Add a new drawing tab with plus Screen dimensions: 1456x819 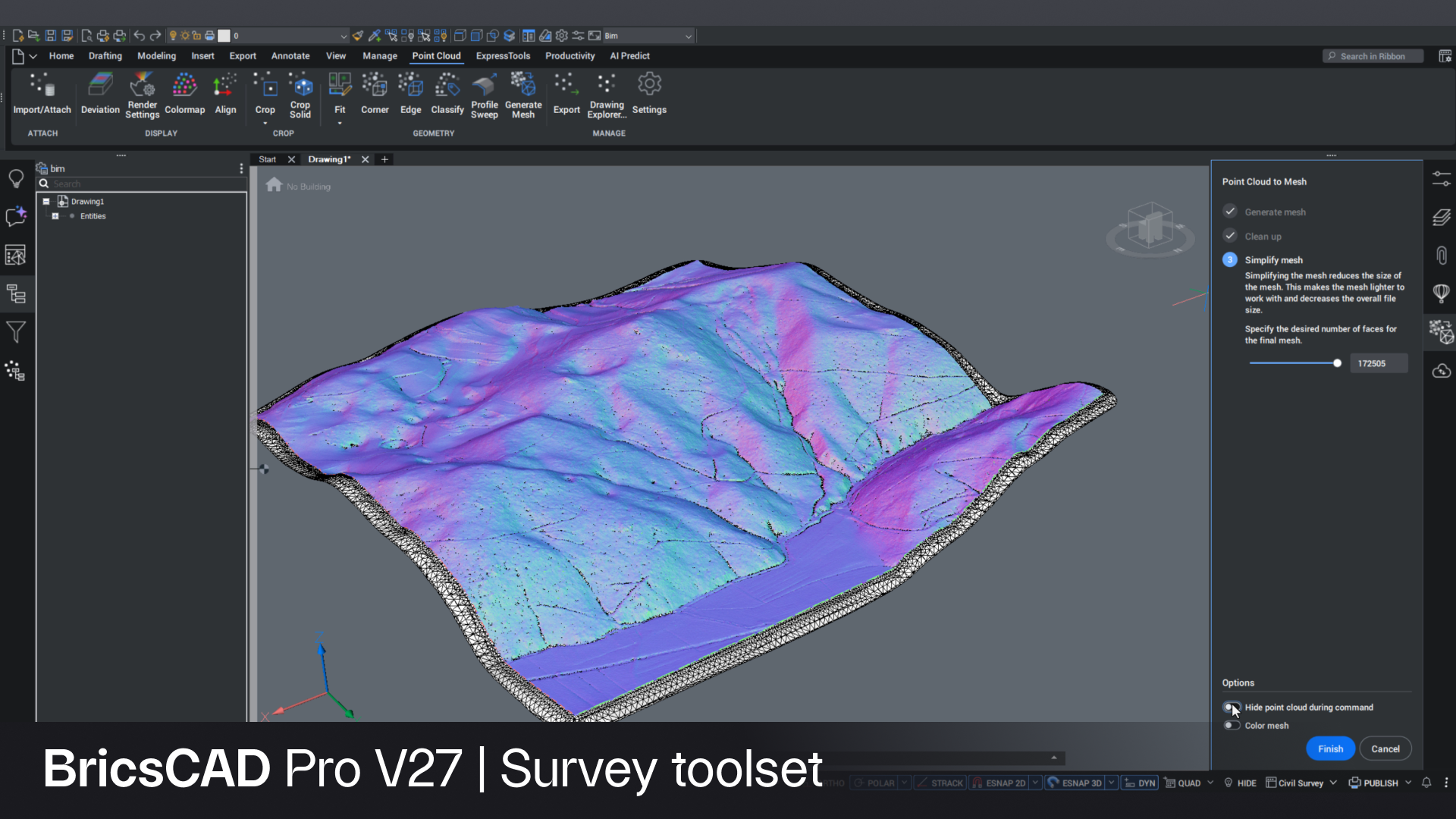(384, 159)
